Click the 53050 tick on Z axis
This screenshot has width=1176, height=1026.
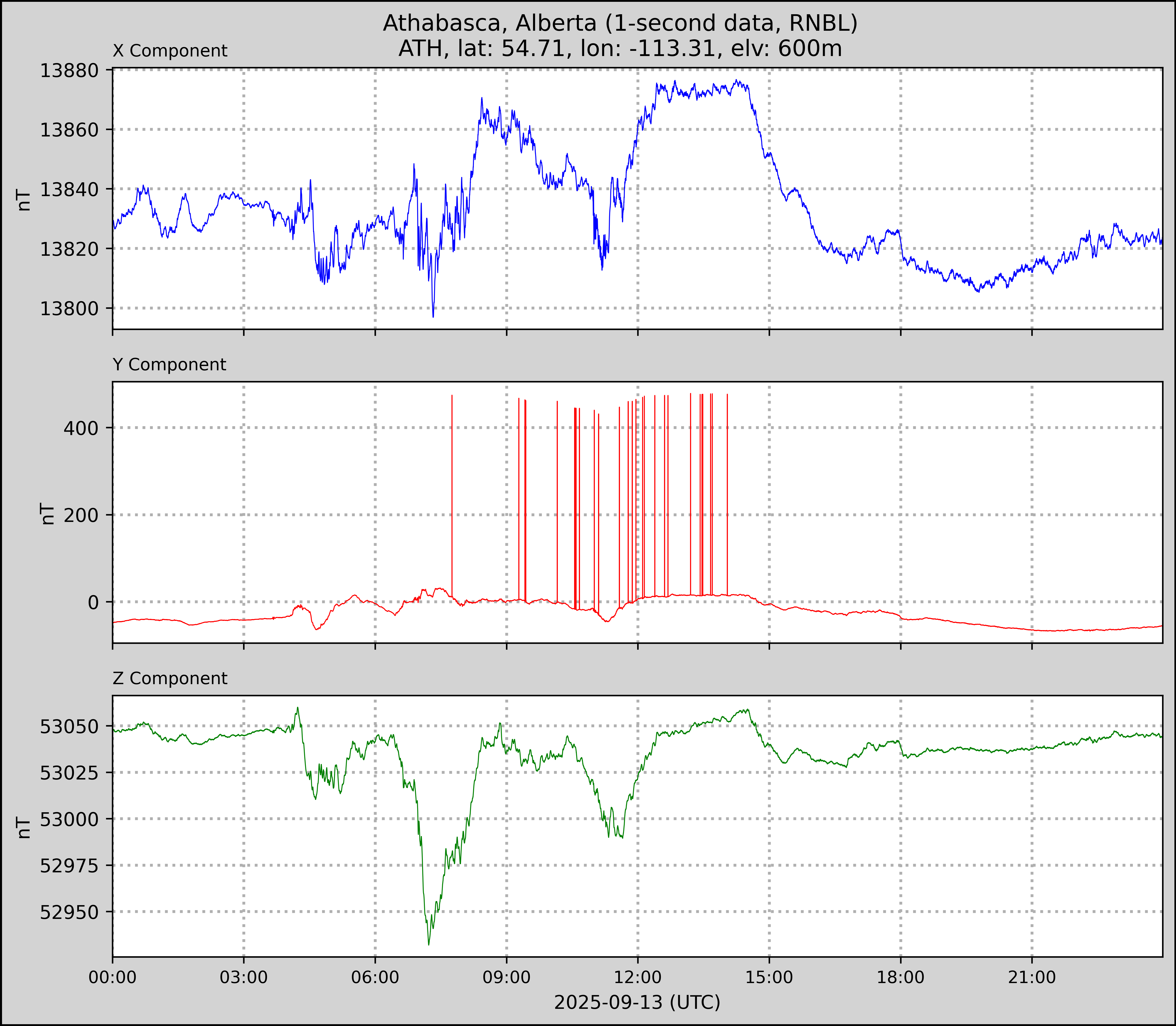[x=69, y=727]
